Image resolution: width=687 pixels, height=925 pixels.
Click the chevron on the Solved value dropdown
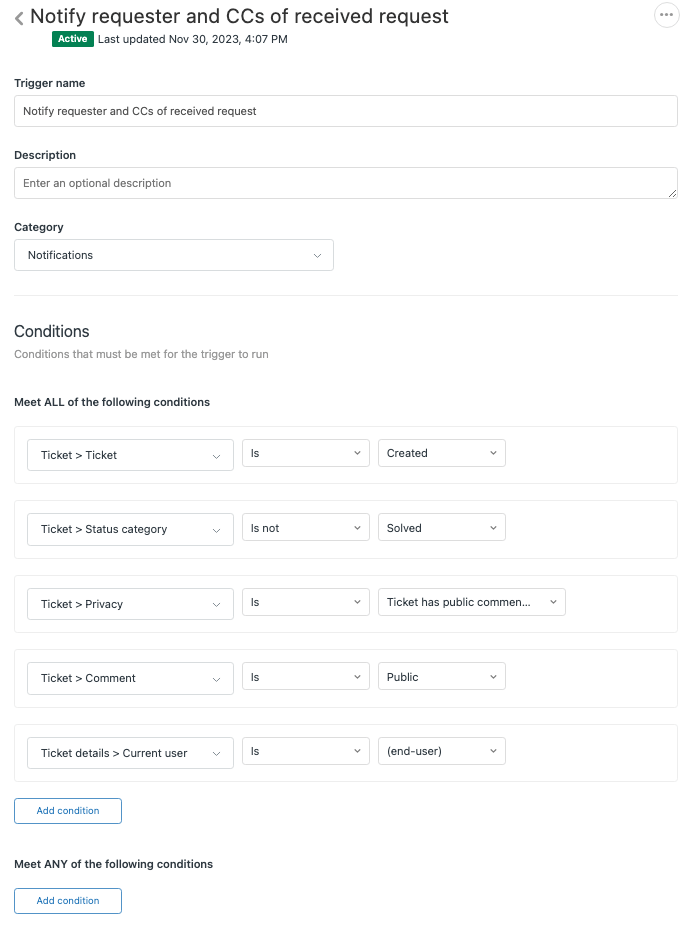(492, 527)
